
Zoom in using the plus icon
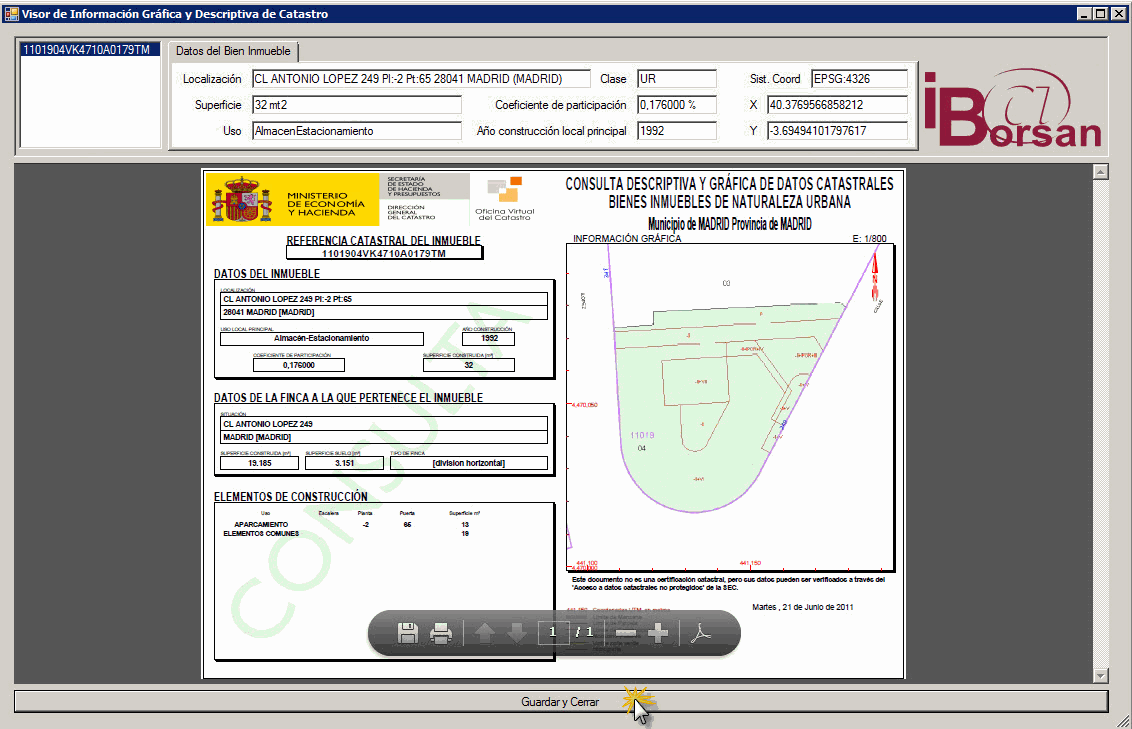[x=658, y=633]
